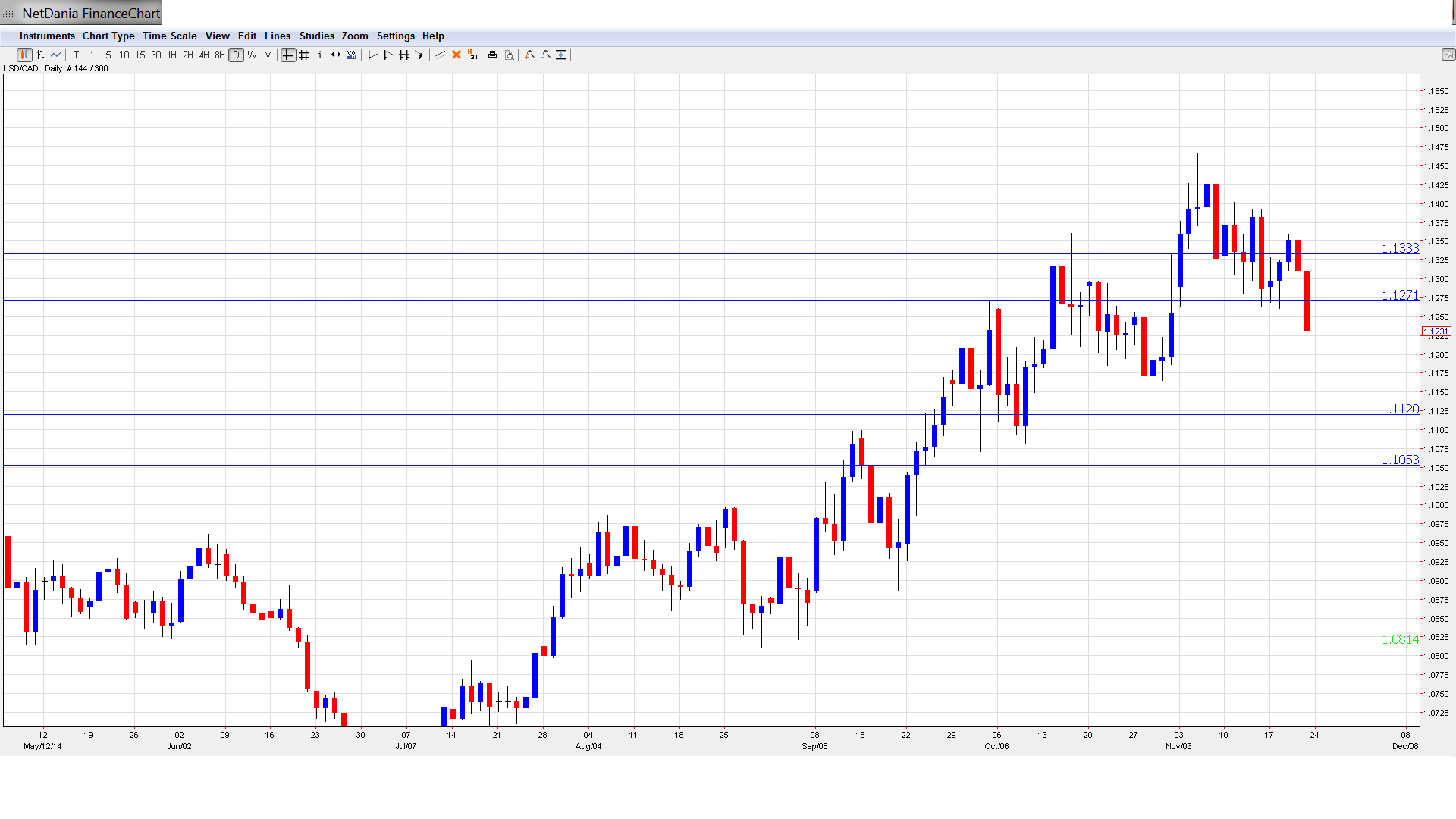Viewport: 1456px width, 819px height.
Task: Open the Instruments menu
Action: pos(47,36)
